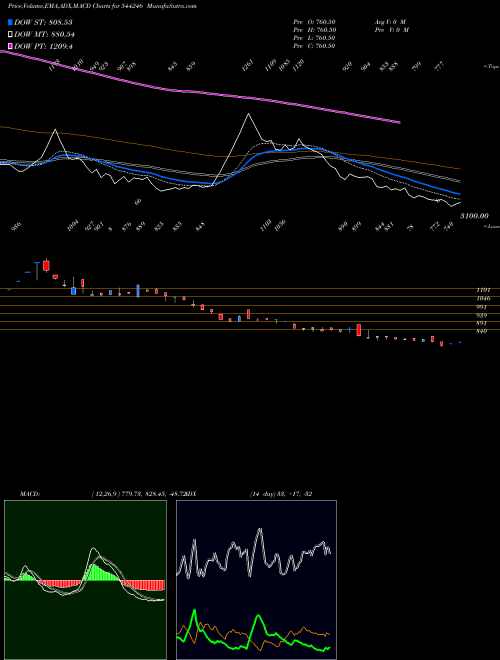
Task: Click the MACD: panel heading
Action: tap(30, 494)
